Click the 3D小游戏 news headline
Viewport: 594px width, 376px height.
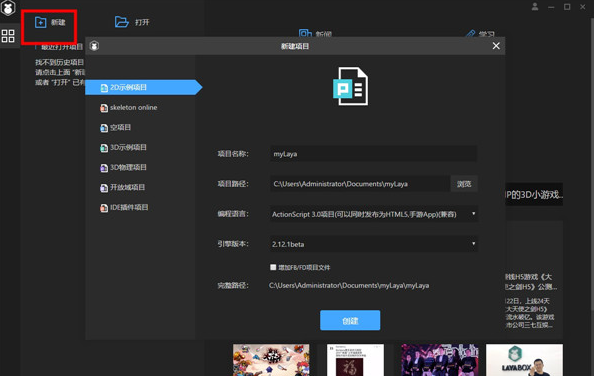[534, 195]
